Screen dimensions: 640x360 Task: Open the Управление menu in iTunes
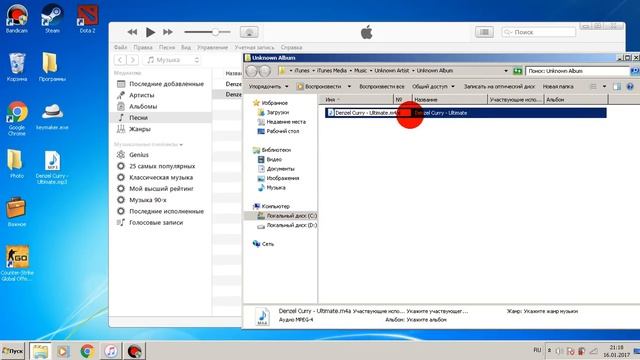click(x=212, y=47)
